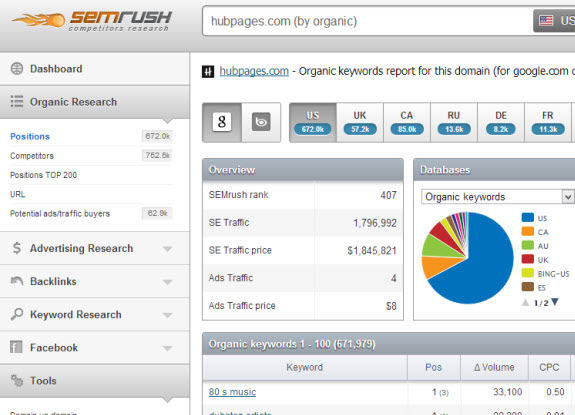Viewport: 575px width, 415px height.
Task: Click SEMrush rank value 407
Action: pyautogui.click(x=388, y=195)
